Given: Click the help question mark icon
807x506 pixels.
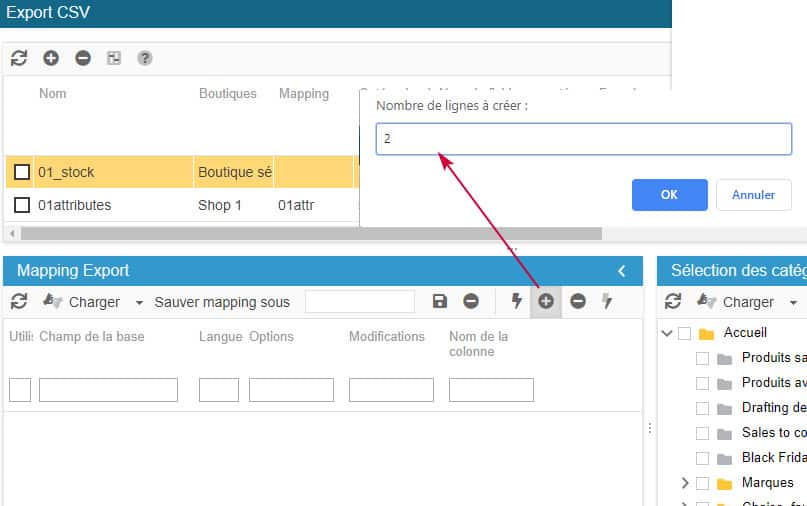Looking at the screenshot, I should (145, 58).
